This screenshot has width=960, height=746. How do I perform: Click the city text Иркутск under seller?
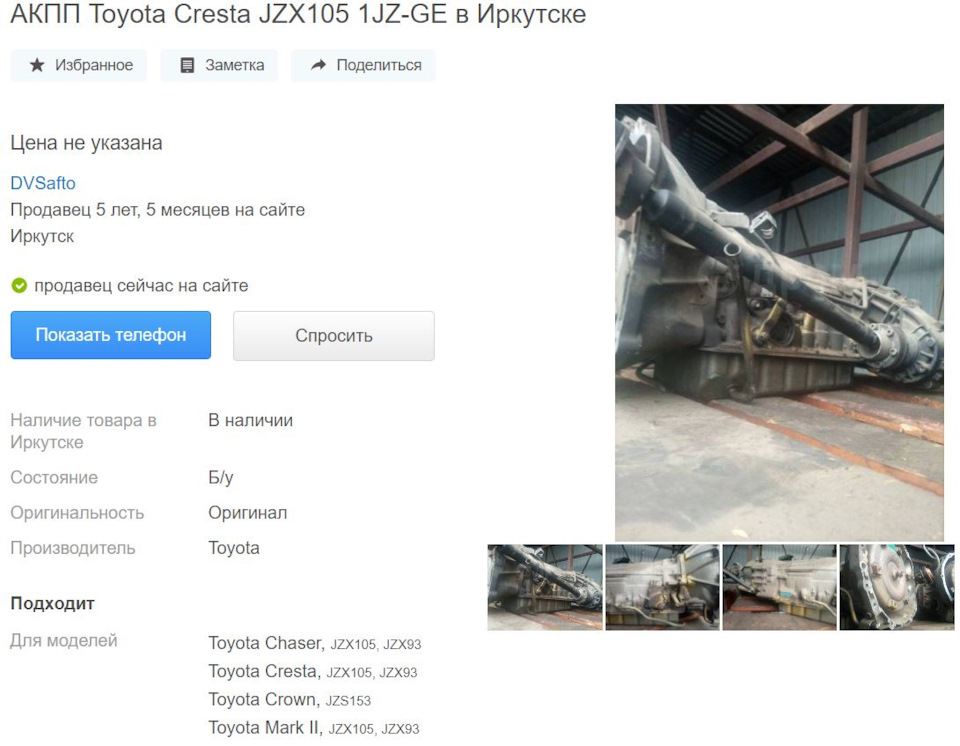tap(42, 236)
